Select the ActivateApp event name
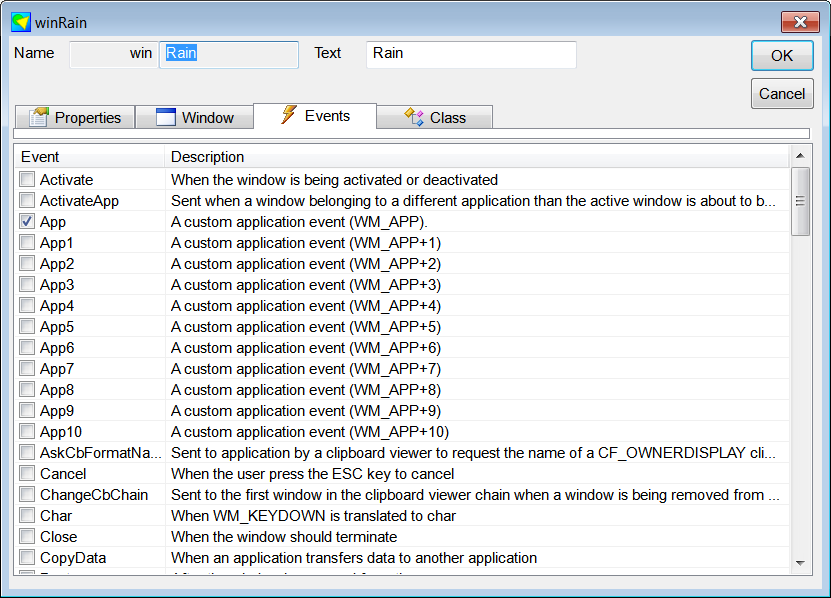 pos(79,201)
